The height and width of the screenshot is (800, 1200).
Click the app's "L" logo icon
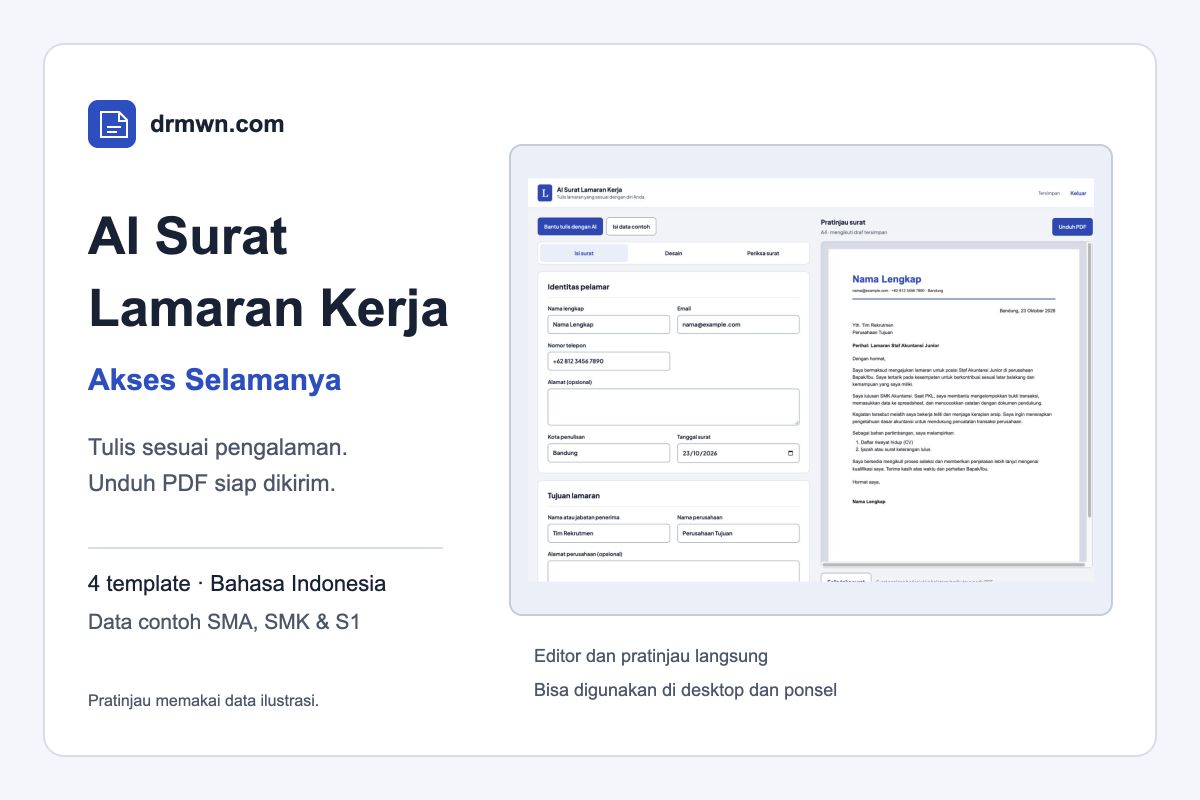[544, 193]
